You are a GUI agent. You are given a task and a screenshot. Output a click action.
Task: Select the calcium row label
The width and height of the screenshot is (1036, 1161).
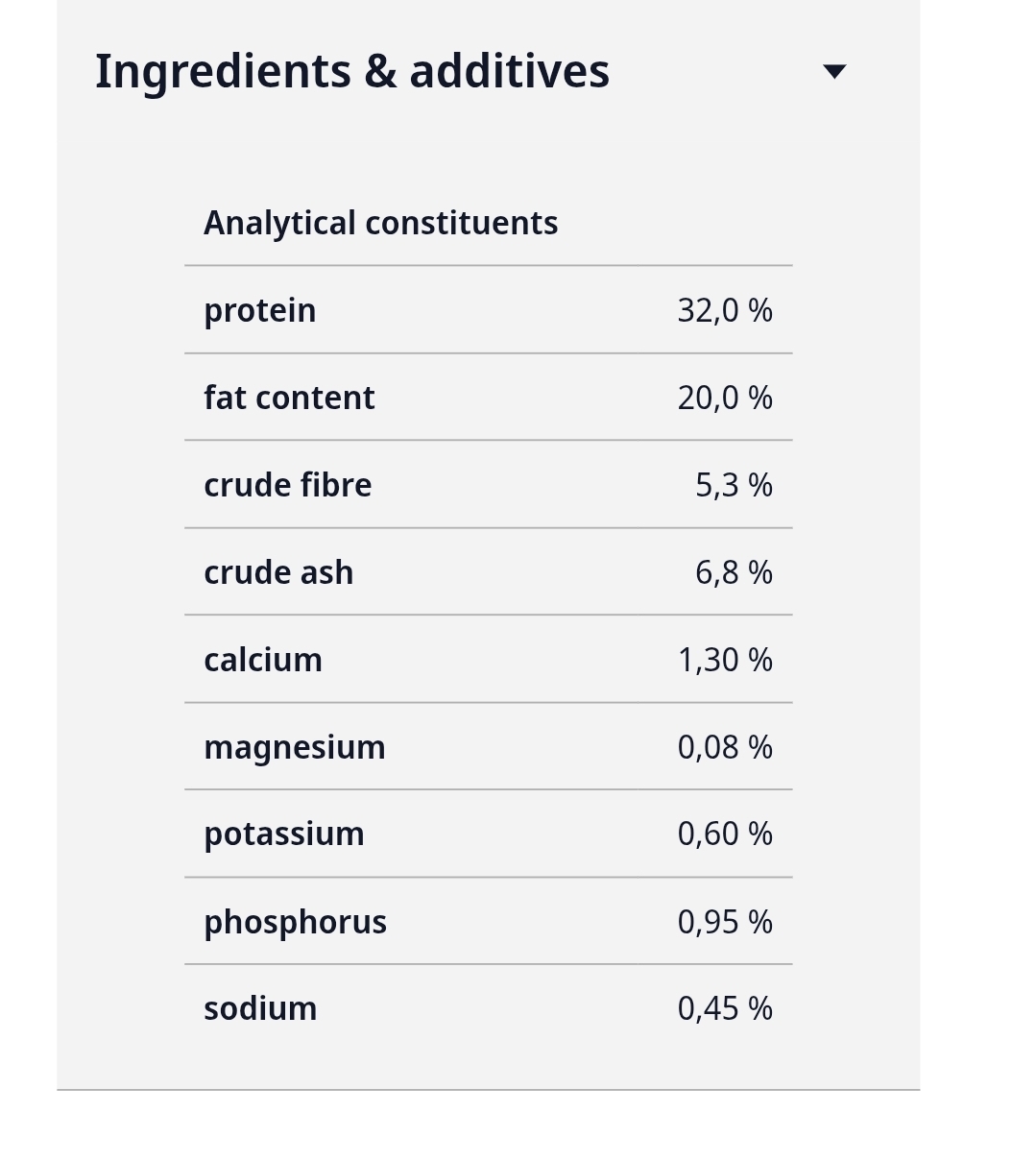pos(263,660)
